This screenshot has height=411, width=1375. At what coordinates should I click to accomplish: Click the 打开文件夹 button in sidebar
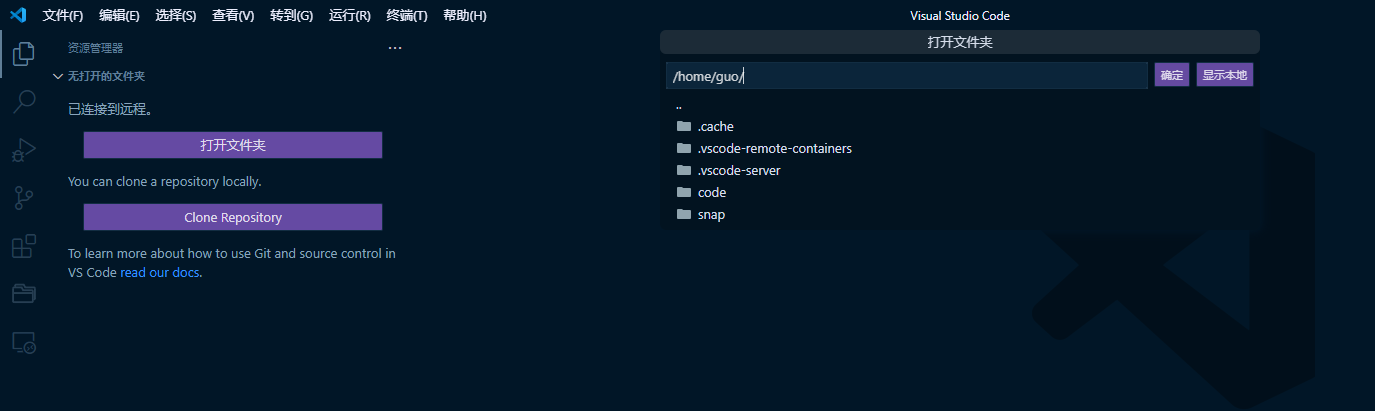tap(233, 145)
